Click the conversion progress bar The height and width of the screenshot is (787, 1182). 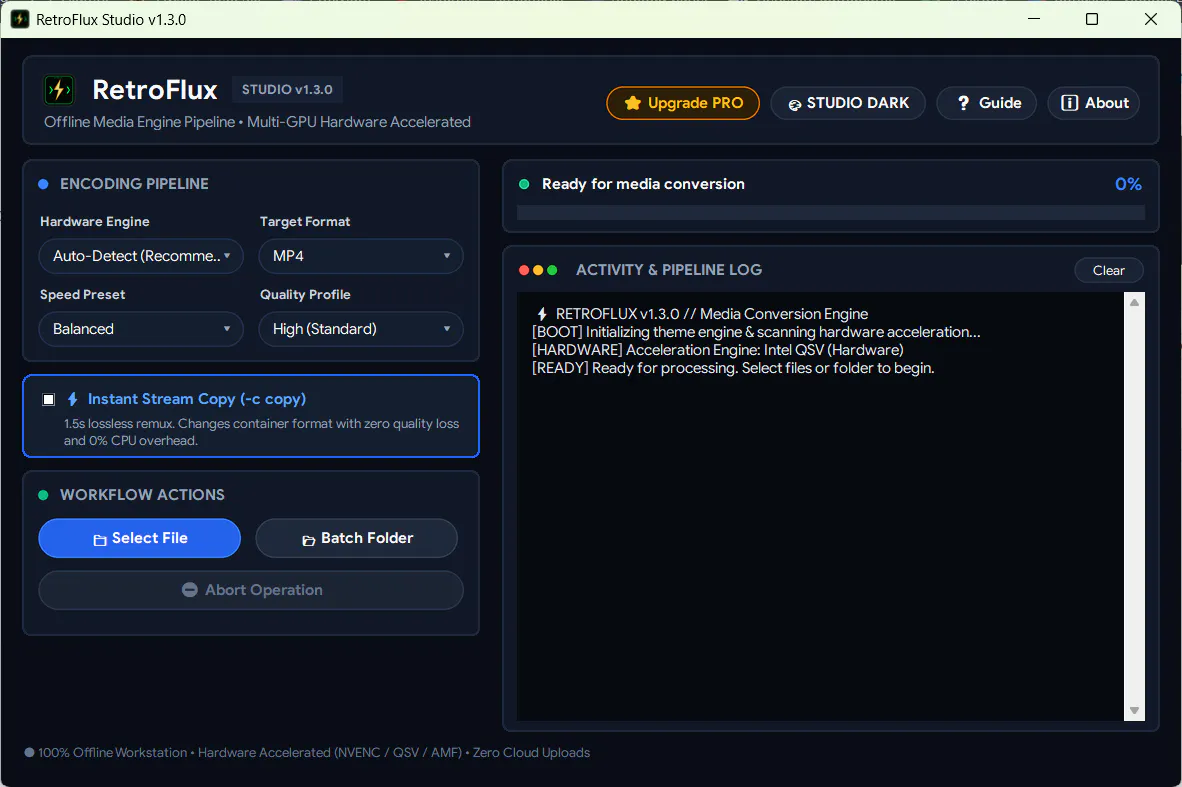(x=831, y=213)
